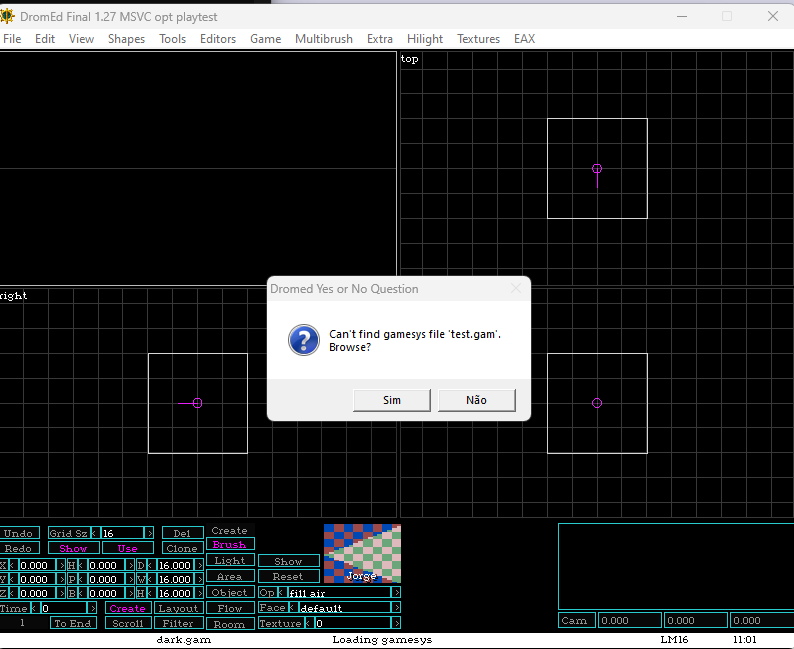
Task: Click the X coordinate input field
Action: 37,565
